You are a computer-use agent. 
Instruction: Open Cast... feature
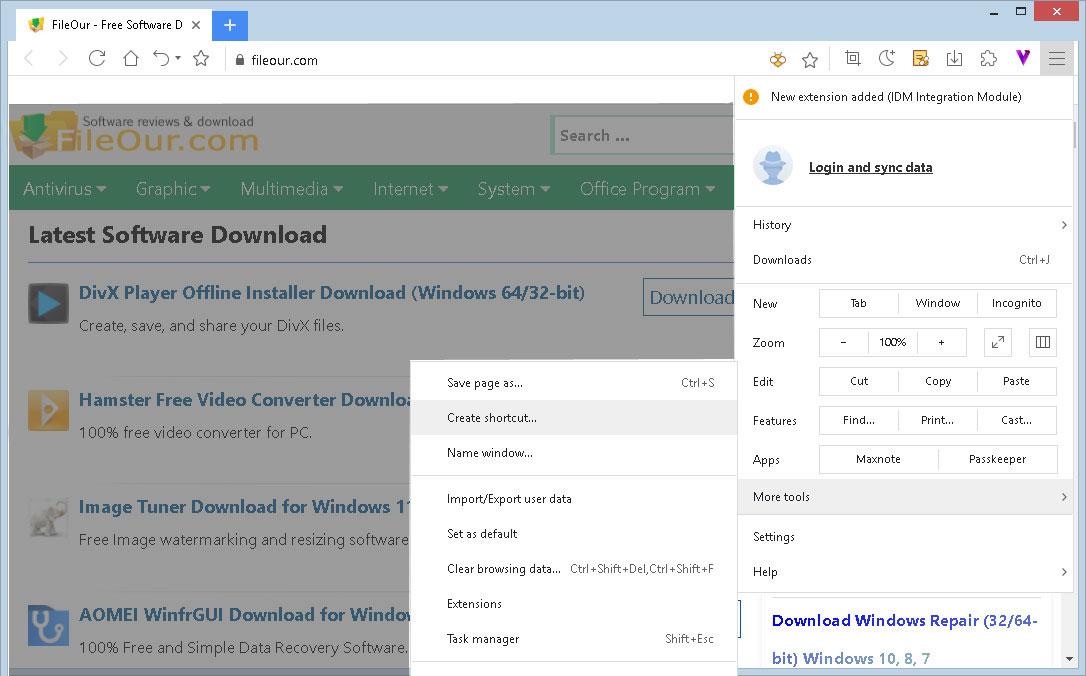[x=1017, y=420]
